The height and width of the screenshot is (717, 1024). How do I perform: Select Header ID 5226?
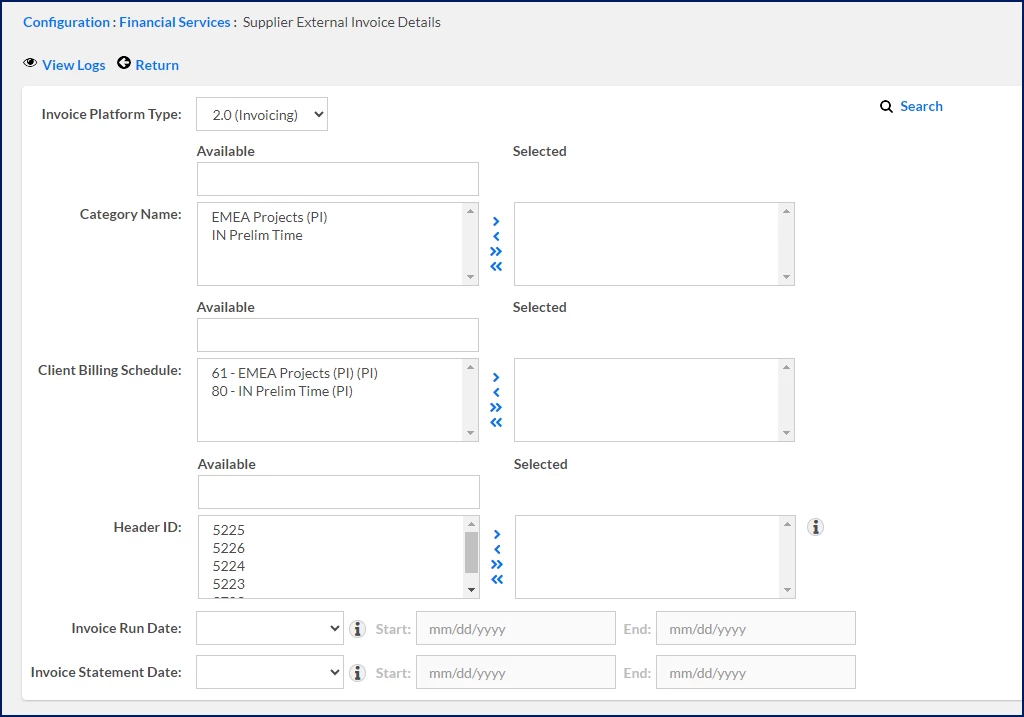pyautogui.click(x=229, y=548)
